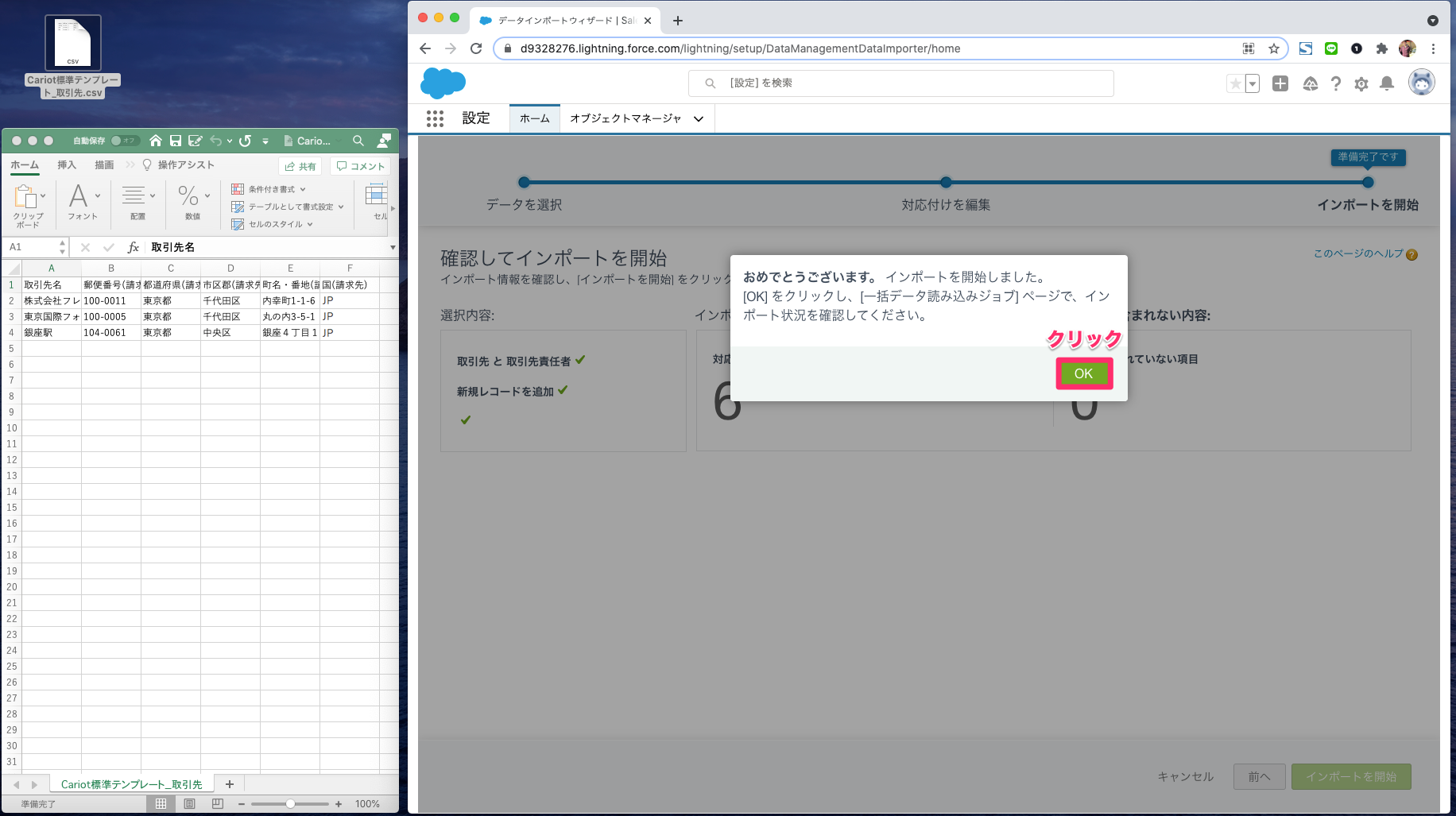This screenshot has height=816, width=1456.
Task: Open Excel quick access toolbar customize dropdown
Action: 265,141
